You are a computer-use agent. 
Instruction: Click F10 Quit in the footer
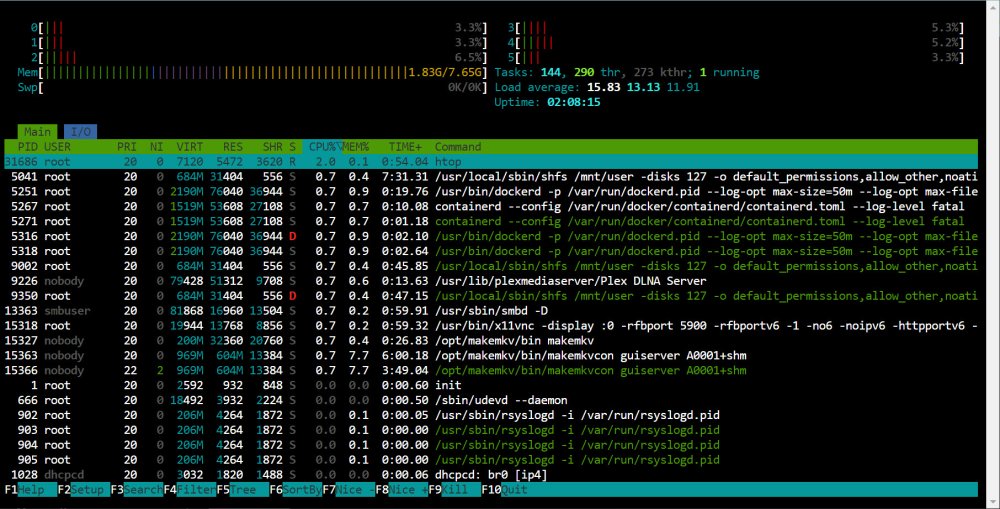(504, 490)
